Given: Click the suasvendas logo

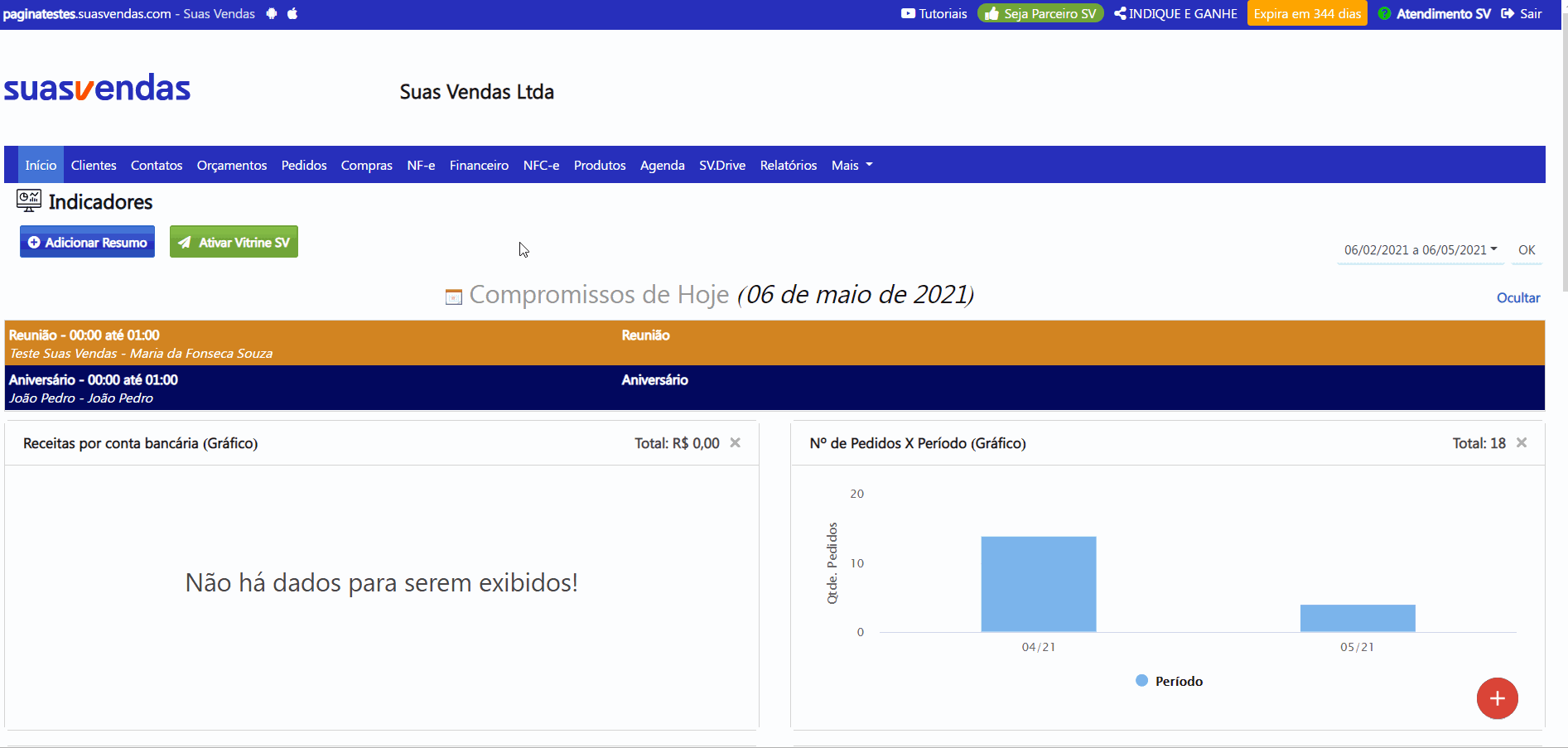Looking at the screenshot, I should tap(97, 88).
